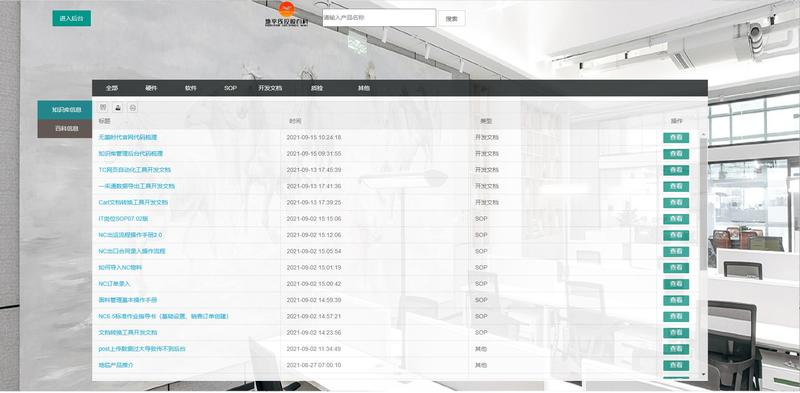
Task: Open the 软件 category tab
Action: coord(190,88)
